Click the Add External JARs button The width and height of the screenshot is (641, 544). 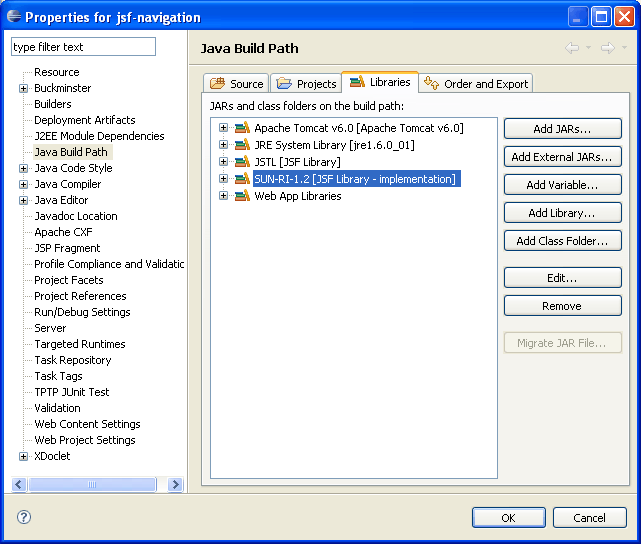point(563,157)
